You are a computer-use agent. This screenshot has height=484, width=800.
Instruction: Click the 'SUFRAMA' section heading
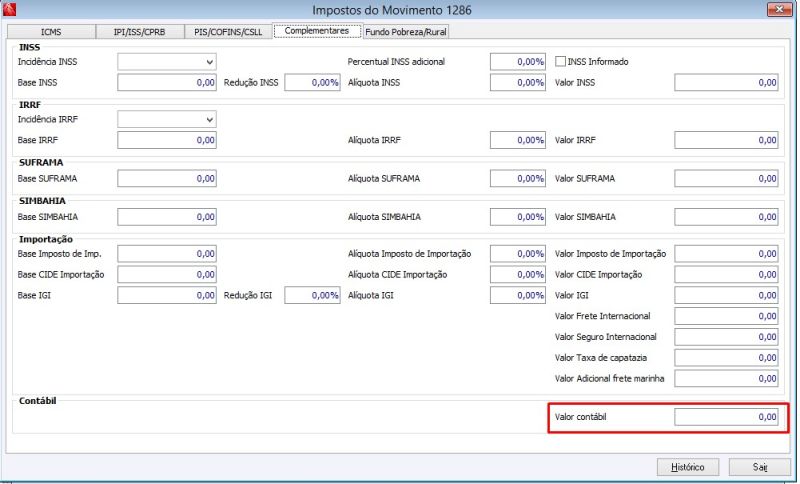coord(41,163)
